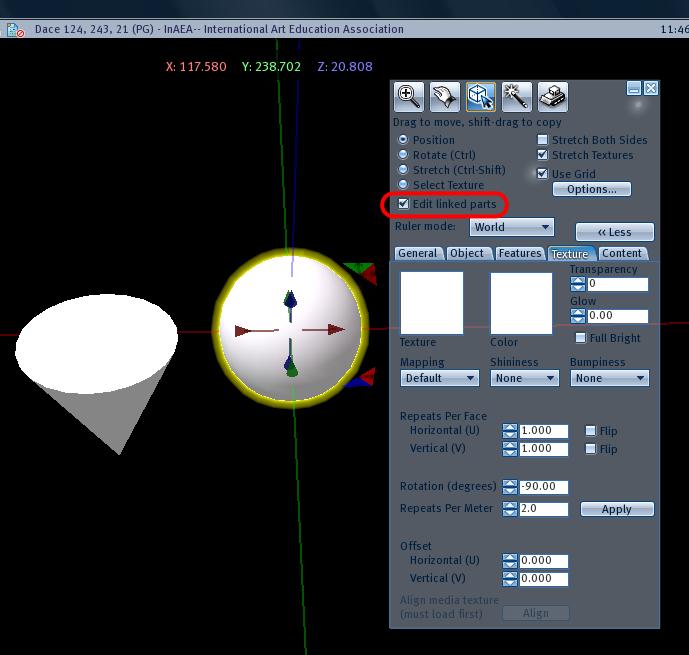Open the Shininess dropdown
The height and width of the screenshot is (655, 689).
[x=525, y=378]
